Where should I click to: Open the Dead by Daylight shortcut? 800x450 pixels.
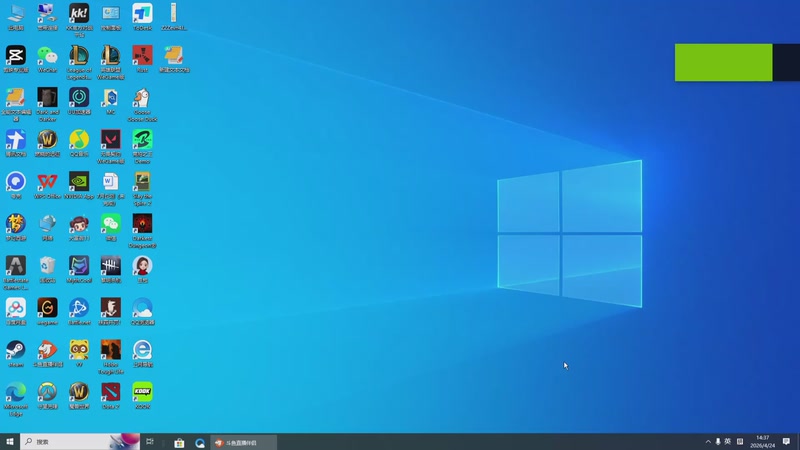click(x=111, y=269)
